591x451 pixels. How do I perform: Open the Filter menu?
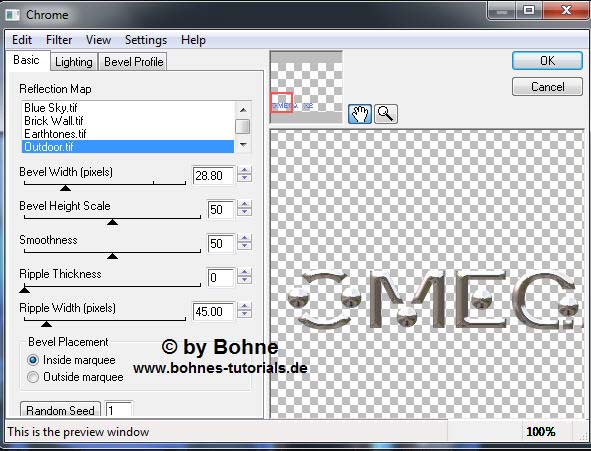59,40
